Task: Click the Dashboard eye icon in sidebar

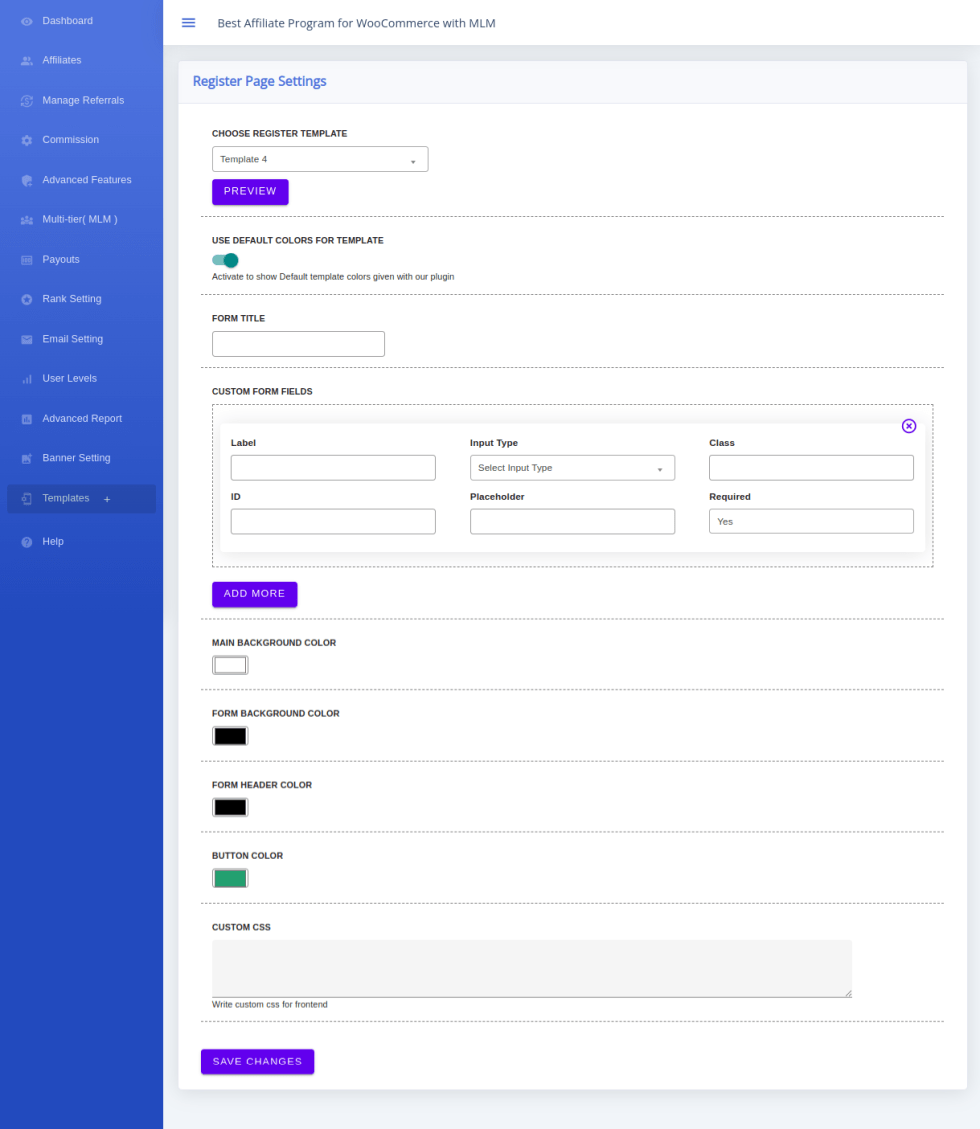Action: pyautogui.click(x=27, y=22)
